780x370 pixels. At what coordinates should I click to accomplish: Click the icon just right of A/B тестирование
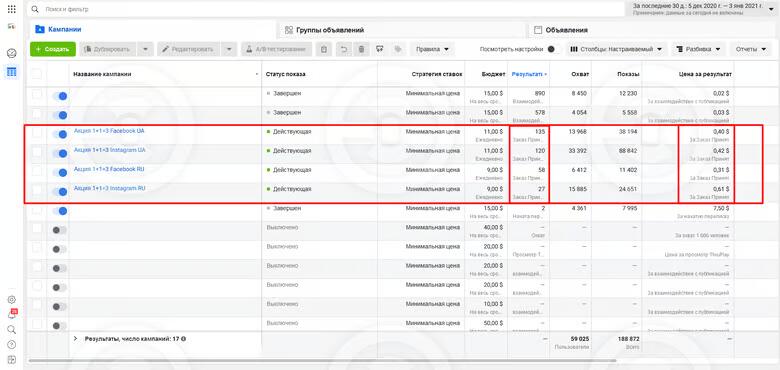tap(324, 49)
